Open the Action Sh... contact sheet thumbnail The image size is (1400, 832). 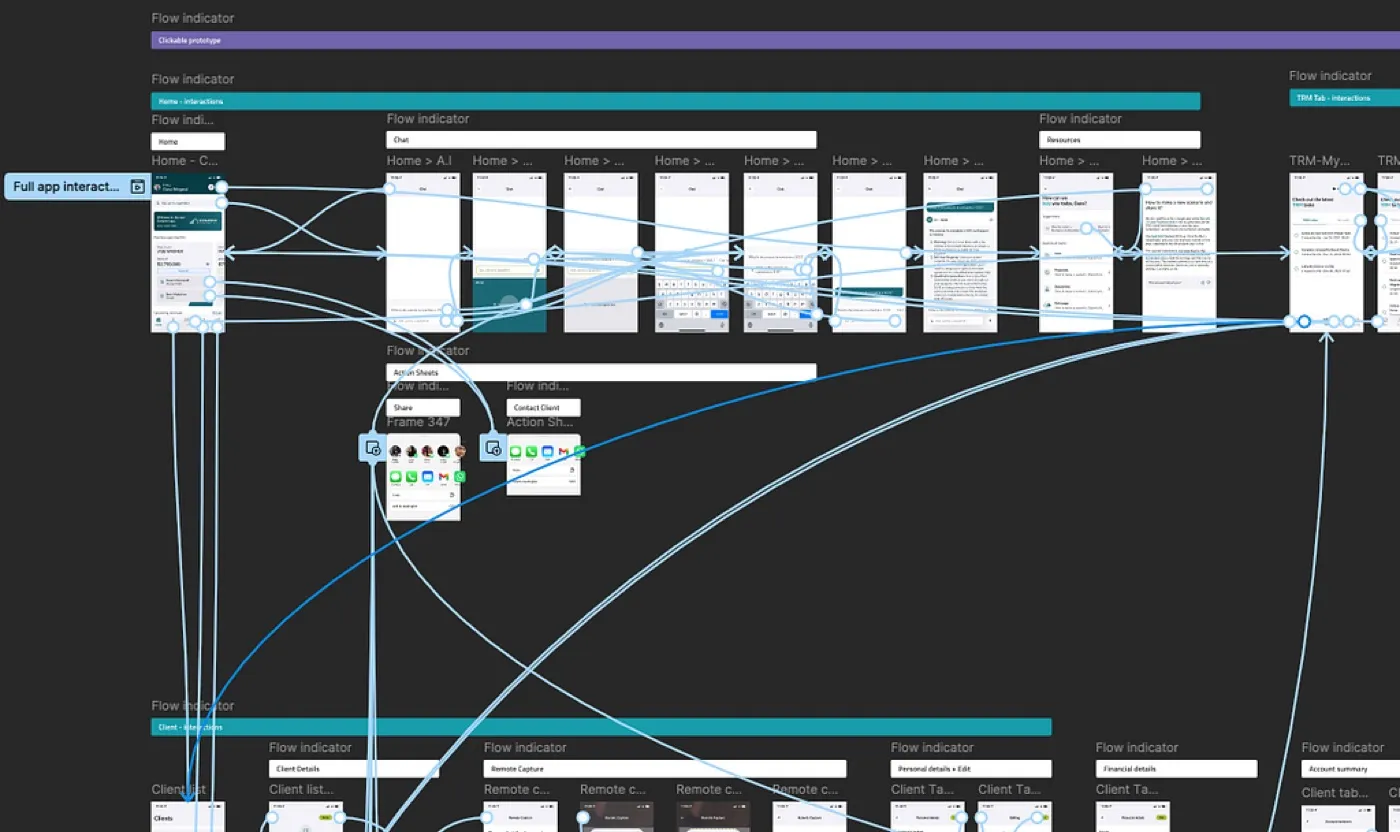click(543, 465)
